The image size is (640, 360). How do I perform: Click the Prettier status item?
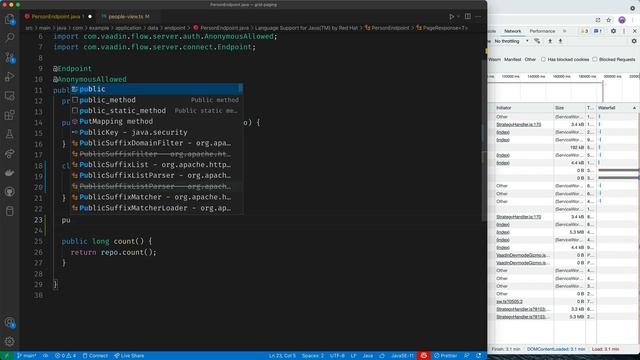point(446,356)
